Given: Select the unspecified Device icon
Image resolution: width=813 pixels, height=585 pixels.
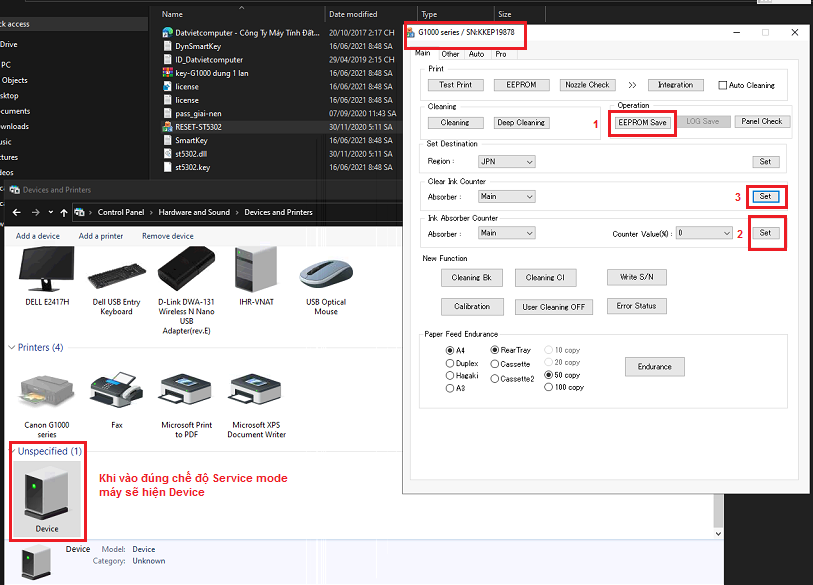Looking at the screenshot, I should 47,492.
